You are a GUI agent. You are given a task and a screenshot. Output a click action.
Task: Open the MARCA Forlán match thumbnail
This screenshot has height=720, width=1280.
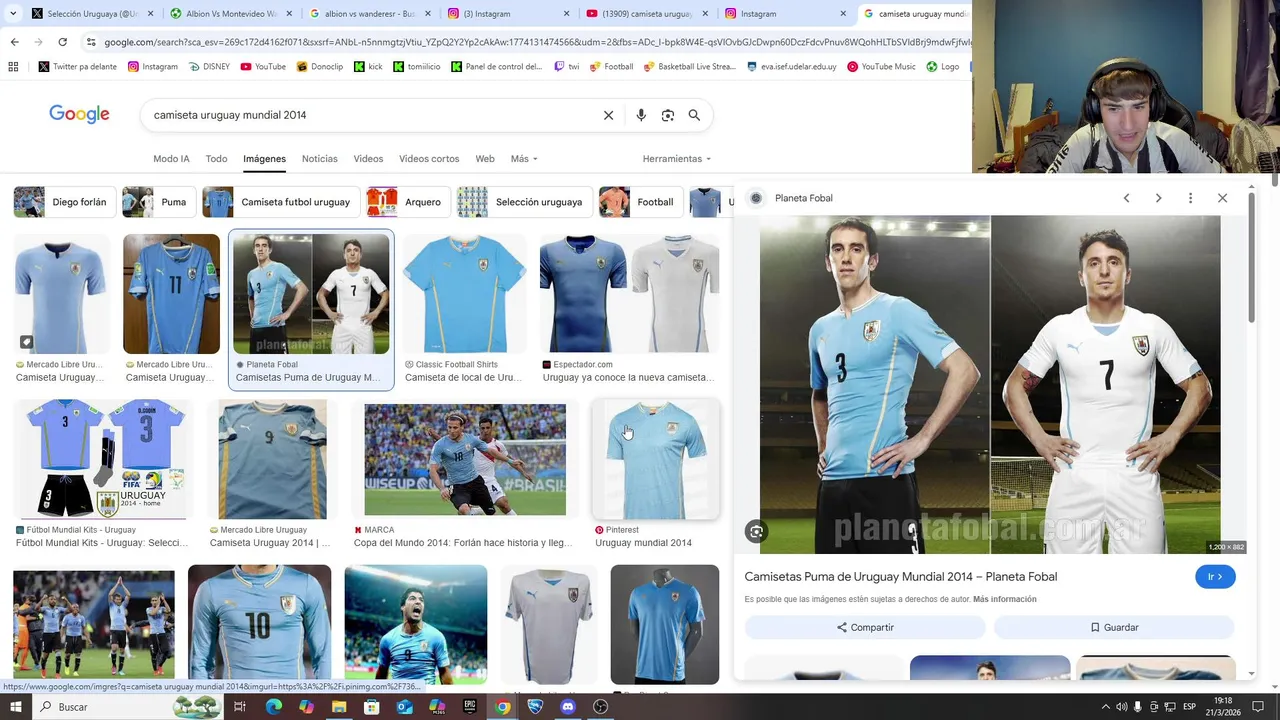[465, 460]
